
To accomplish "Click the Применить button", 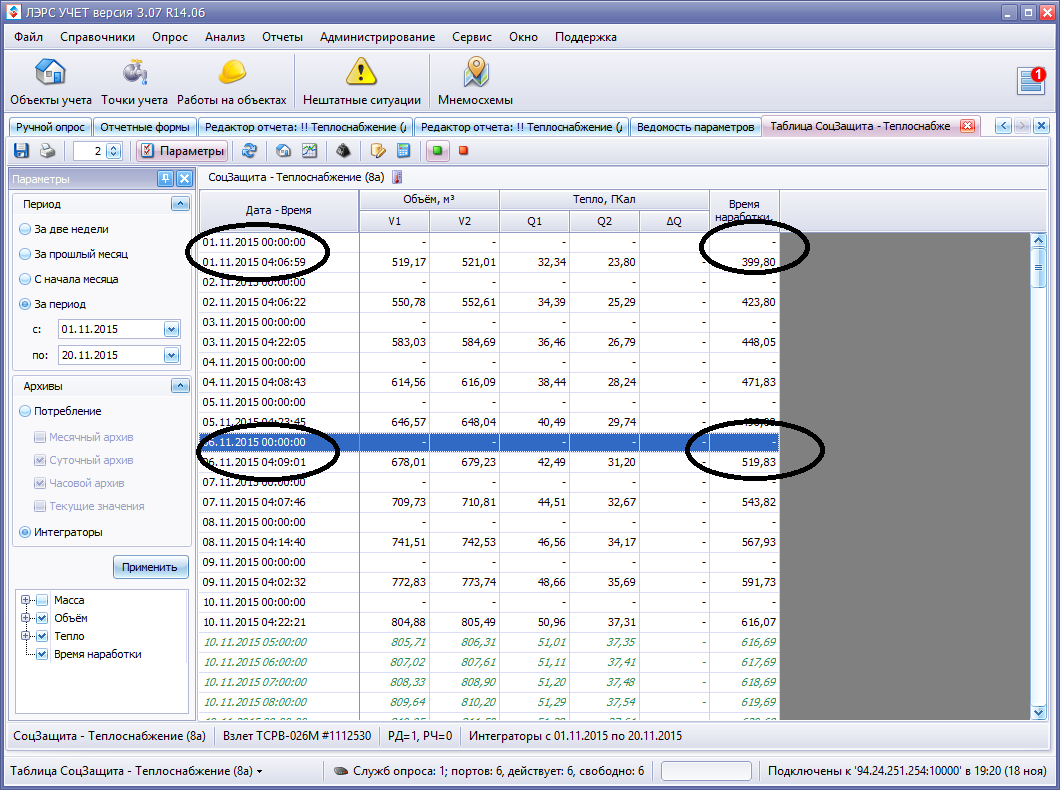I will (150, 567).
